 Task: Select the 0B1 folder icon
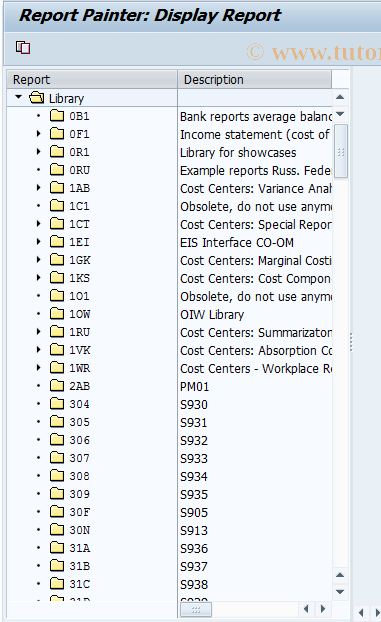coord(57,116)
